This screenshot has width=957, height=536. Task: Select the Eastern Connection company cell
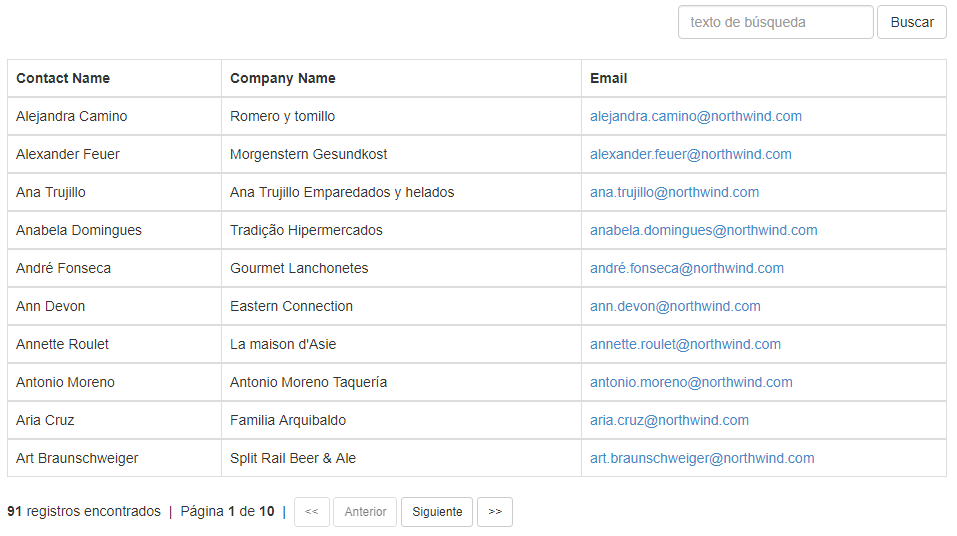401,306
